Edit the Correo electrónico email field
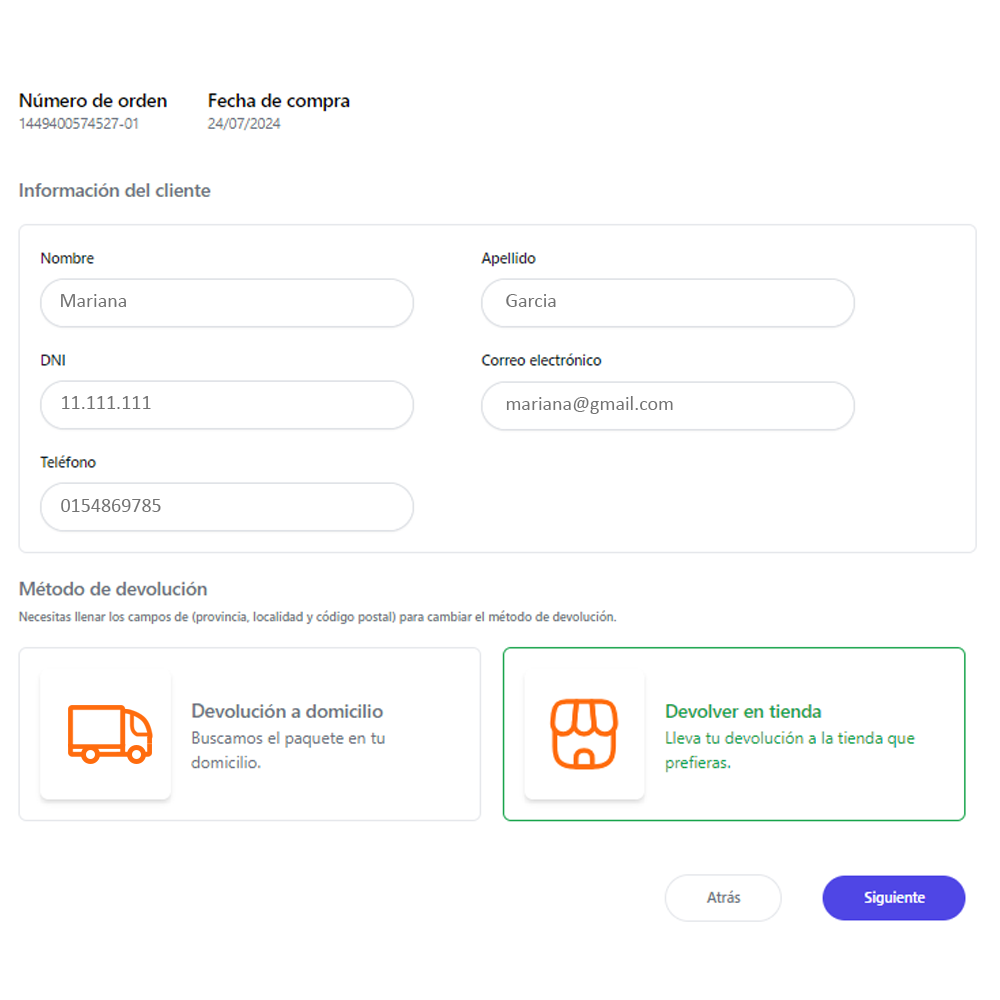The width and height of the screenshot is (1000, 1000). coord(668,406)
